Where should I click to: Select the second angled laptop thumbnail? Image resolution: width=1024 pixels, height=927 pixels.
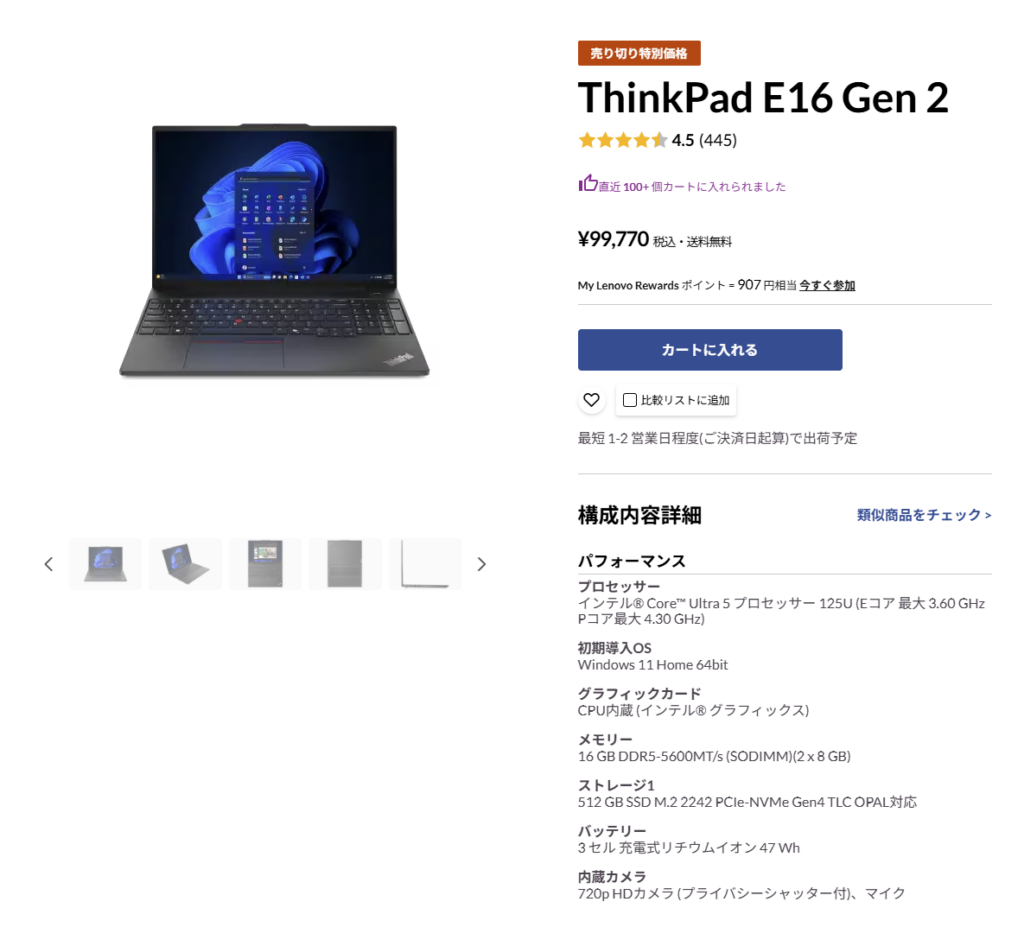(x=185, y=564)
